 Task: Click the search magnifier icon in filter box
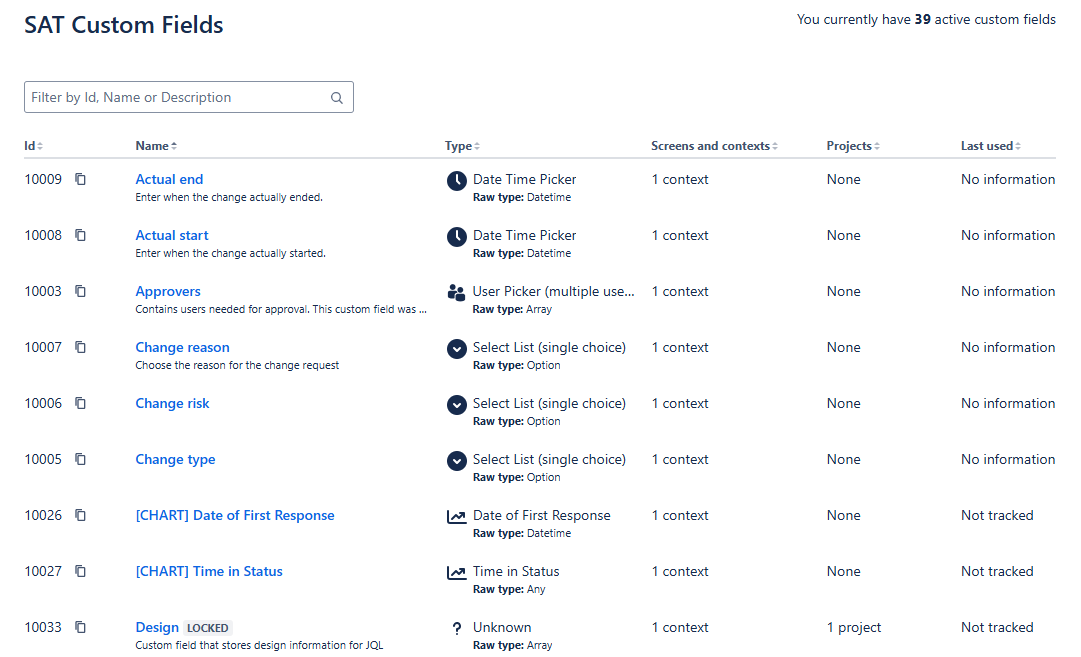click(337, 98)
